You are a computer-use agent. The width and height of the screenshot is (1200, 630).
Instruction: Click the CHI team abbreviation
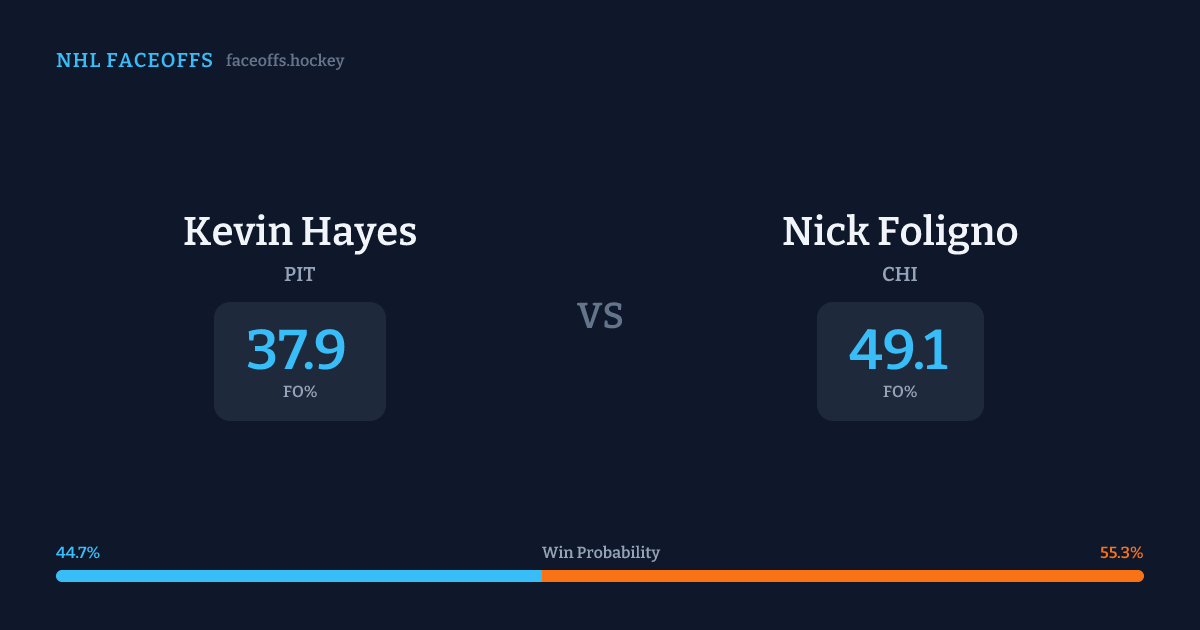coord(900,274)
